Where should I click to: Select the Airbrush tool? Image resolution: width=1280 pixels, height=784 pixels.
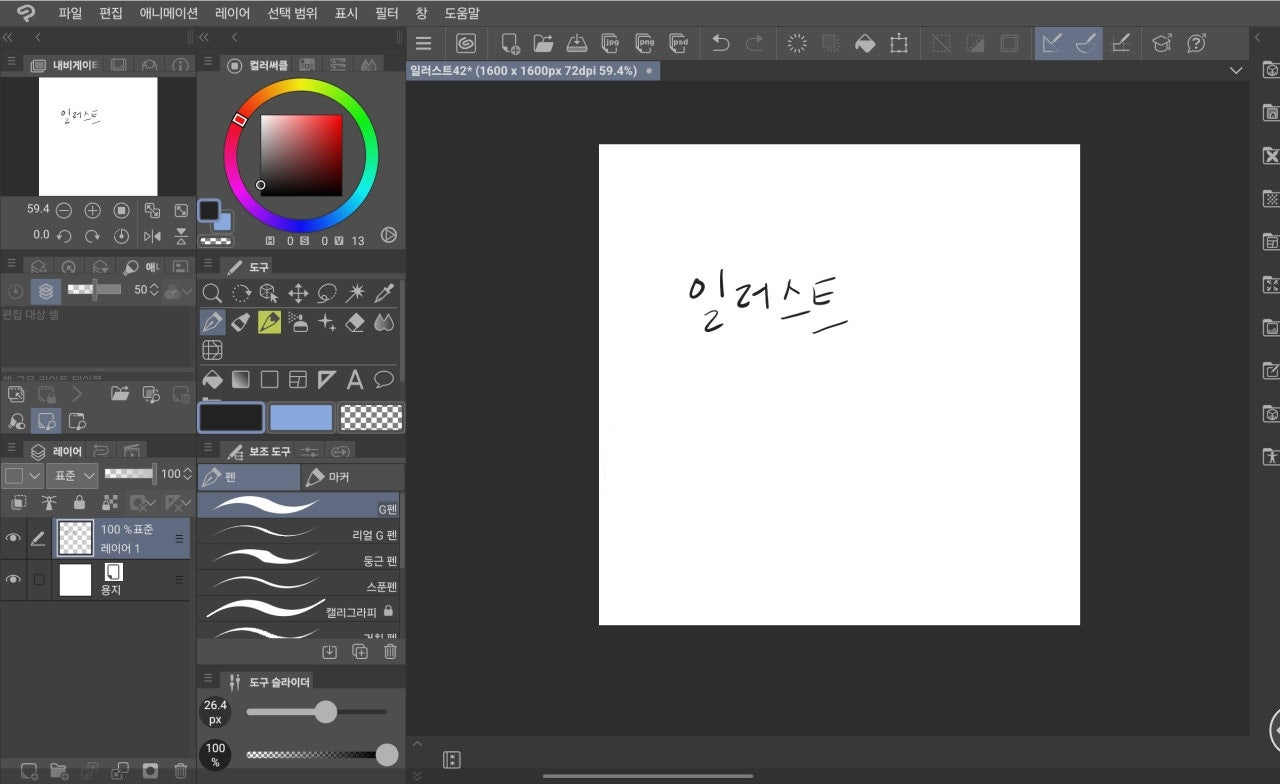298,322
